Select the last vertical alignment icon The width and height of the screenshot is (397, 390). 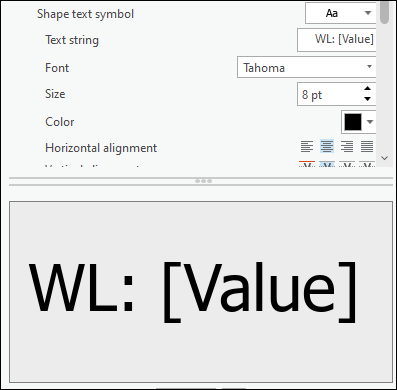click(367, 164)
